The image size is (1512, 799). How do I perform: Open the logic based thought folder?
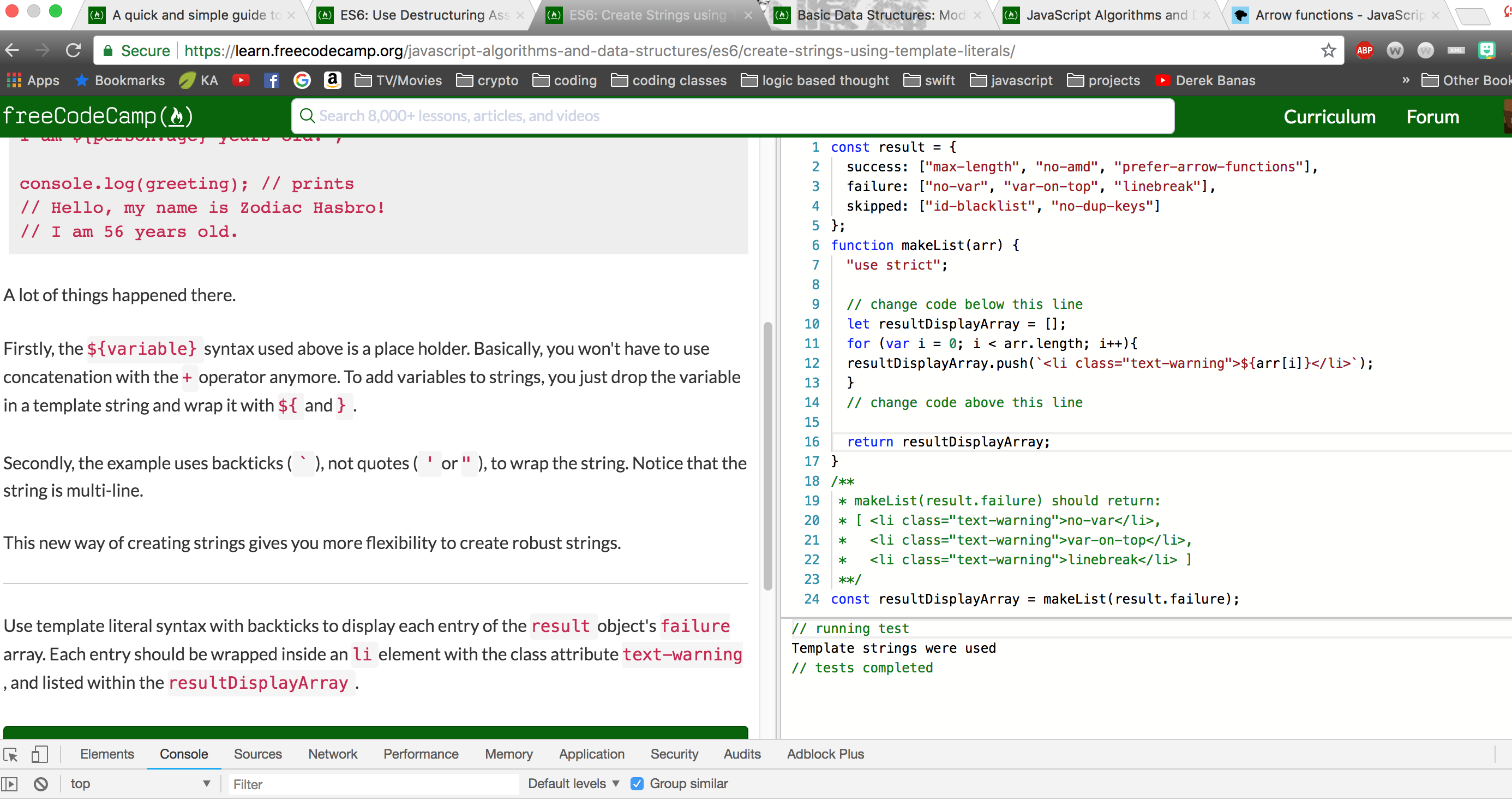tap(815, 80)
